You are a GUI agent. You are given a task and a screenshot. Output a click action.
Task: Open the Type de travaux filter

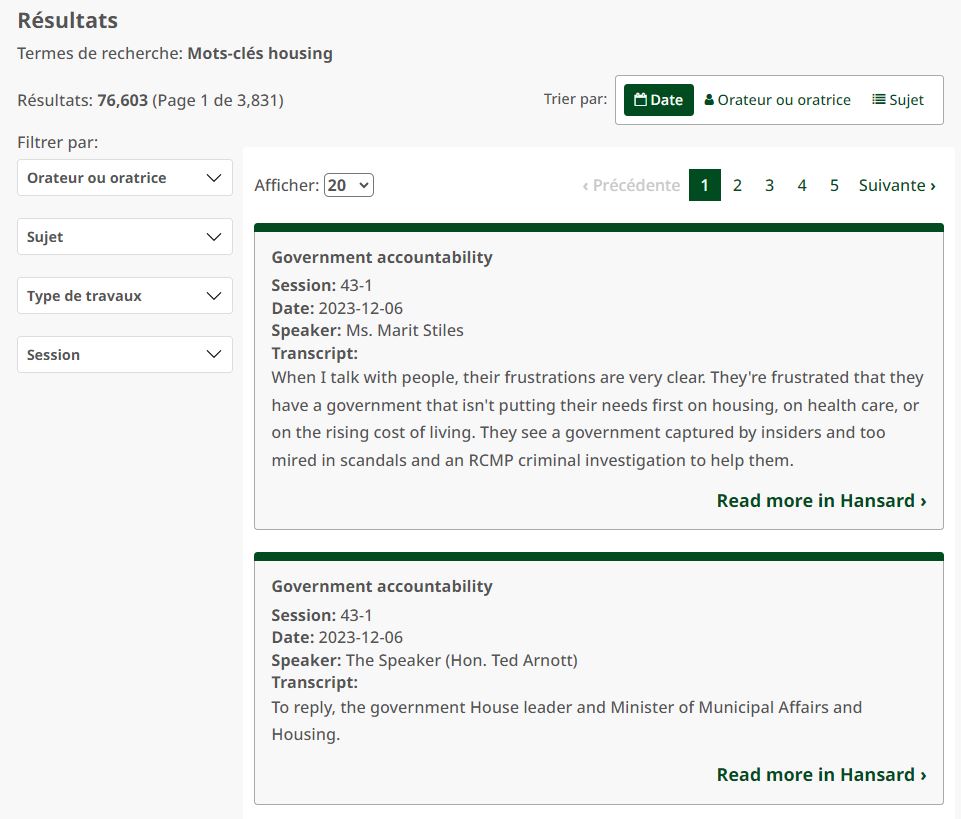125,296
